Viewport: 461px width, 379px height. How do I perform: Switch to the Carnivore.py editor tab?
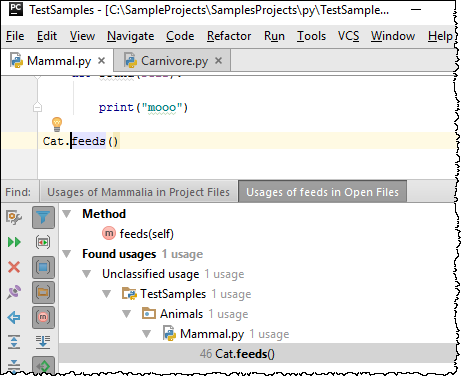click(x=172, y=61)
